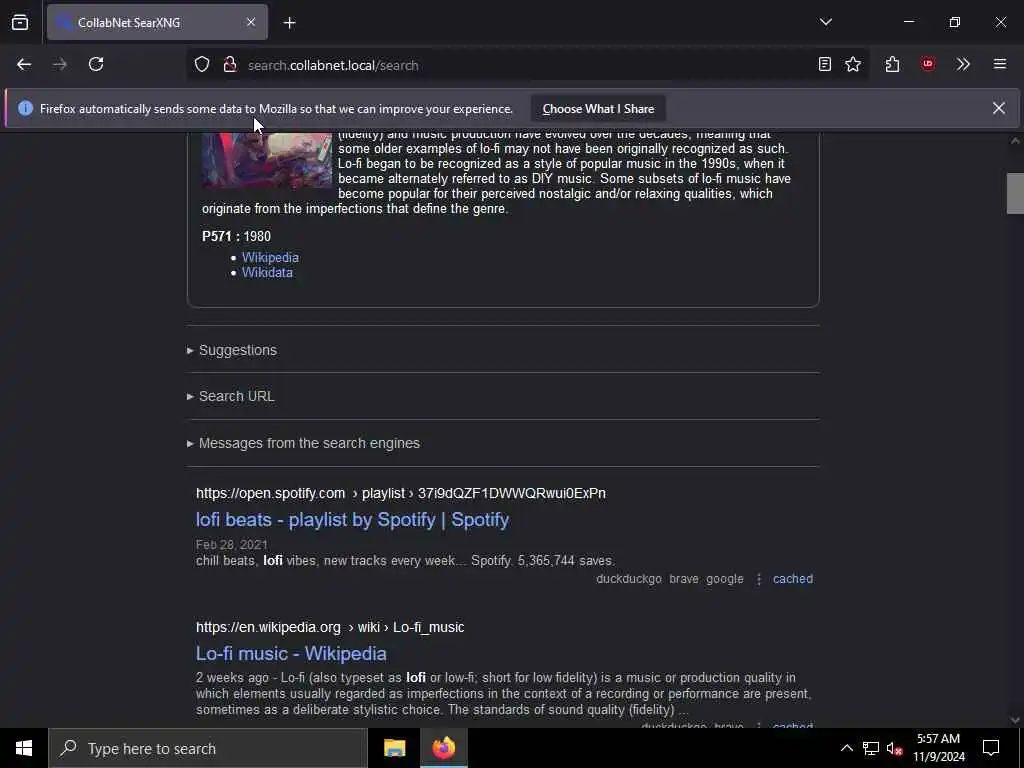
Task: Open the taskbar clock showing 5:57 AM
Action: (938, 748)
